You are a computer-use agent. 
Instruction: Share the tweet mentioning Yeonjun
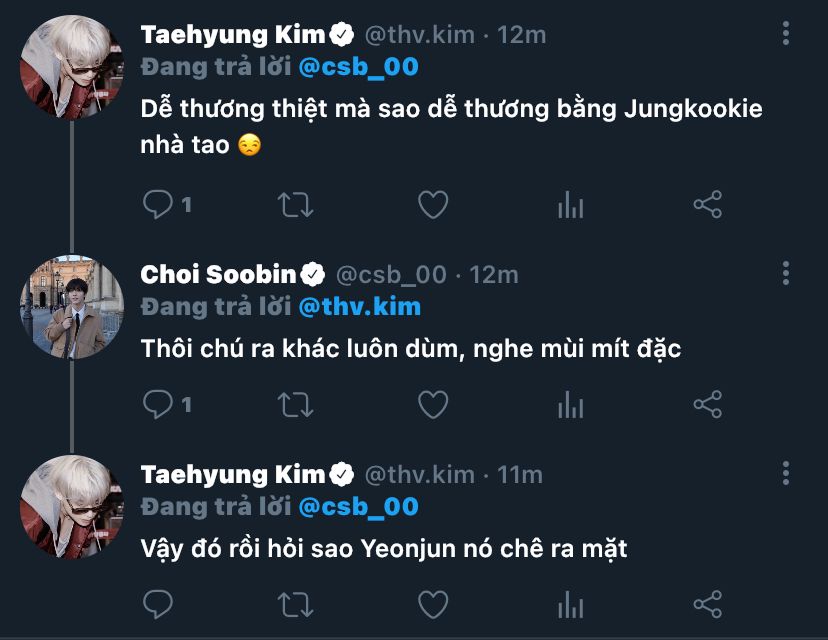click(707, 604)
